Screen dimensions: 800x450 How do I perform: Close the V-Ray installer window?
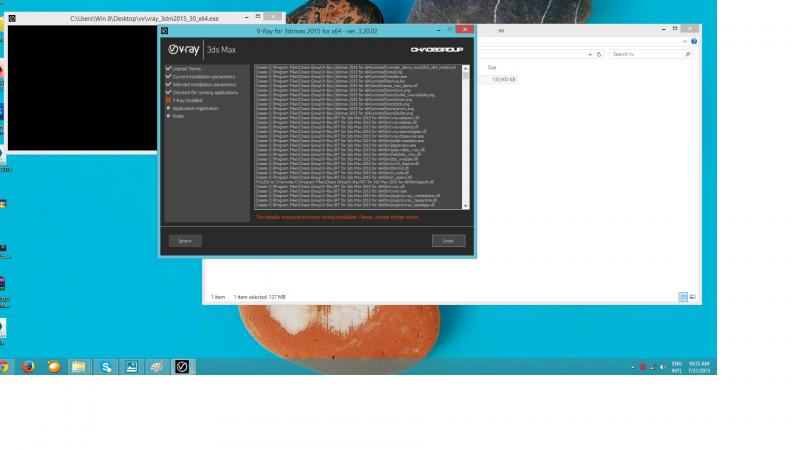[464, 30]
